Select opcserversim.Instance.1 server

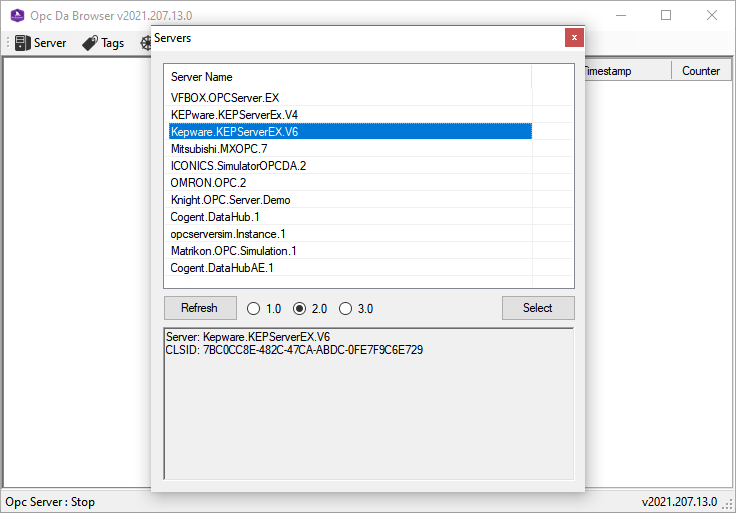[350, 234]
